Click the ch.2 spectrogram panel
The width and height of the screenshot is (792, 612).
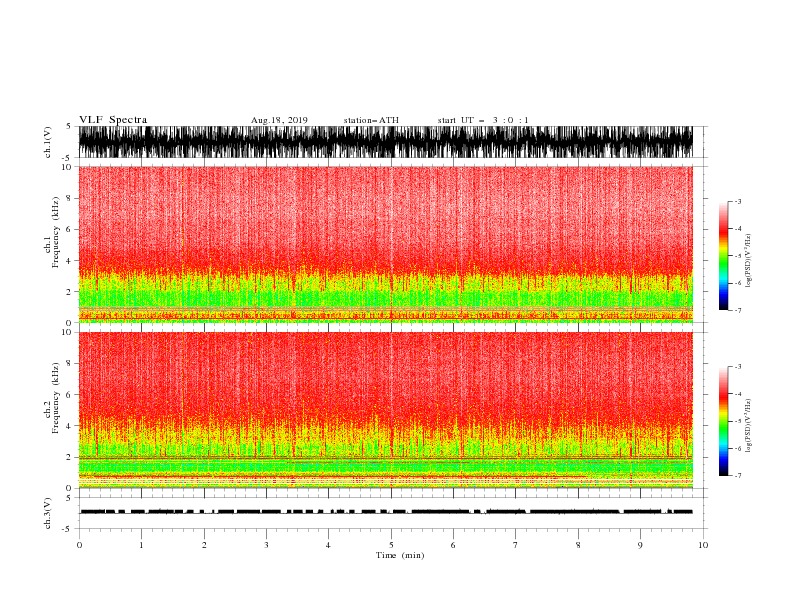(386, 410)
